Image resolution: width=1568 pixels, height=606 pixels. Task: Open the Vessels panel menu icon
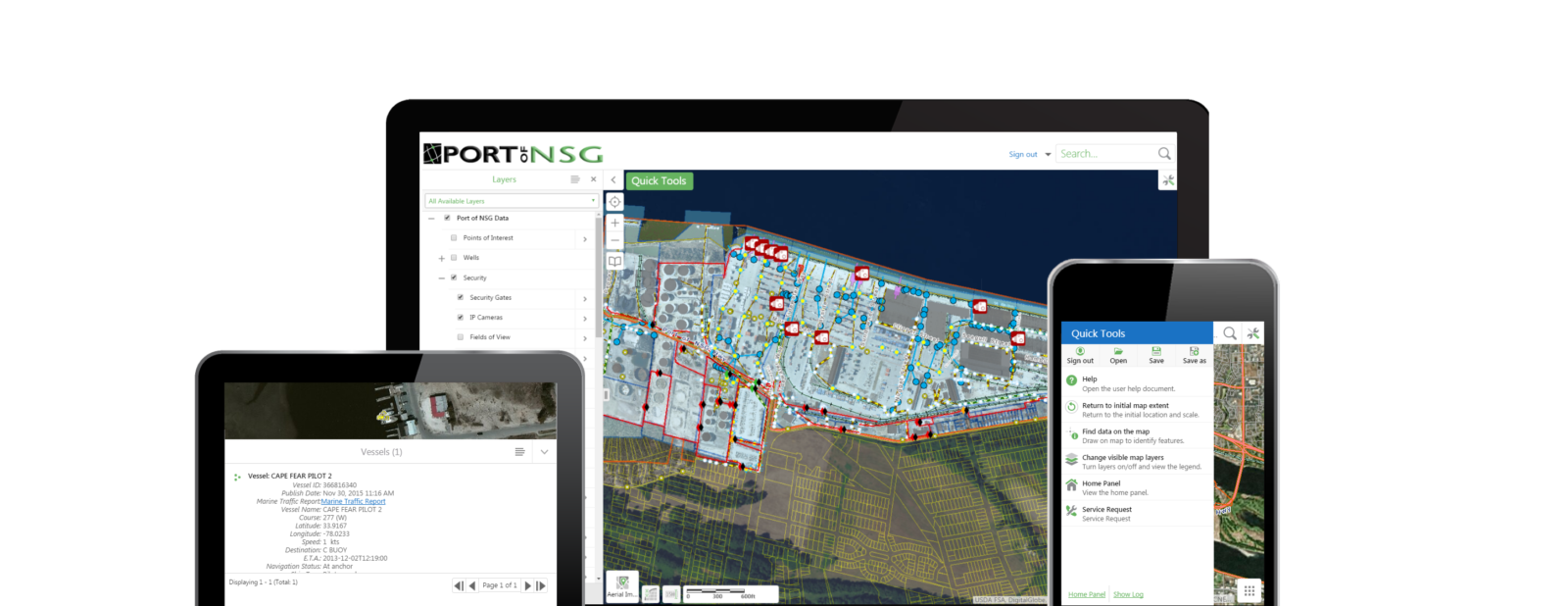[519, 452]
